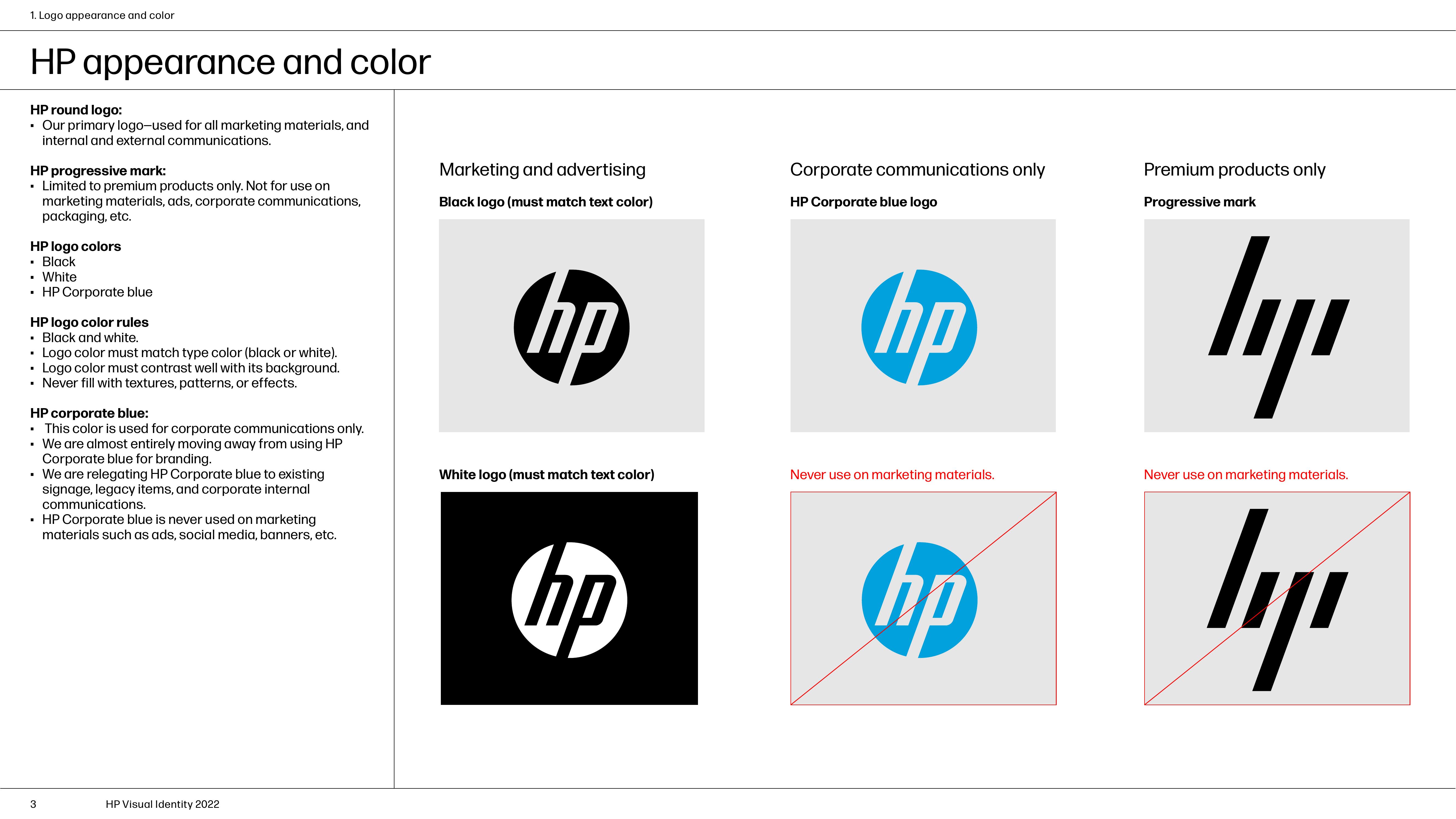This screenshot has height=819, width=1456.
Task: Click breadcrumb '1. Logo appearance and color'
Action: click(102, 15)
